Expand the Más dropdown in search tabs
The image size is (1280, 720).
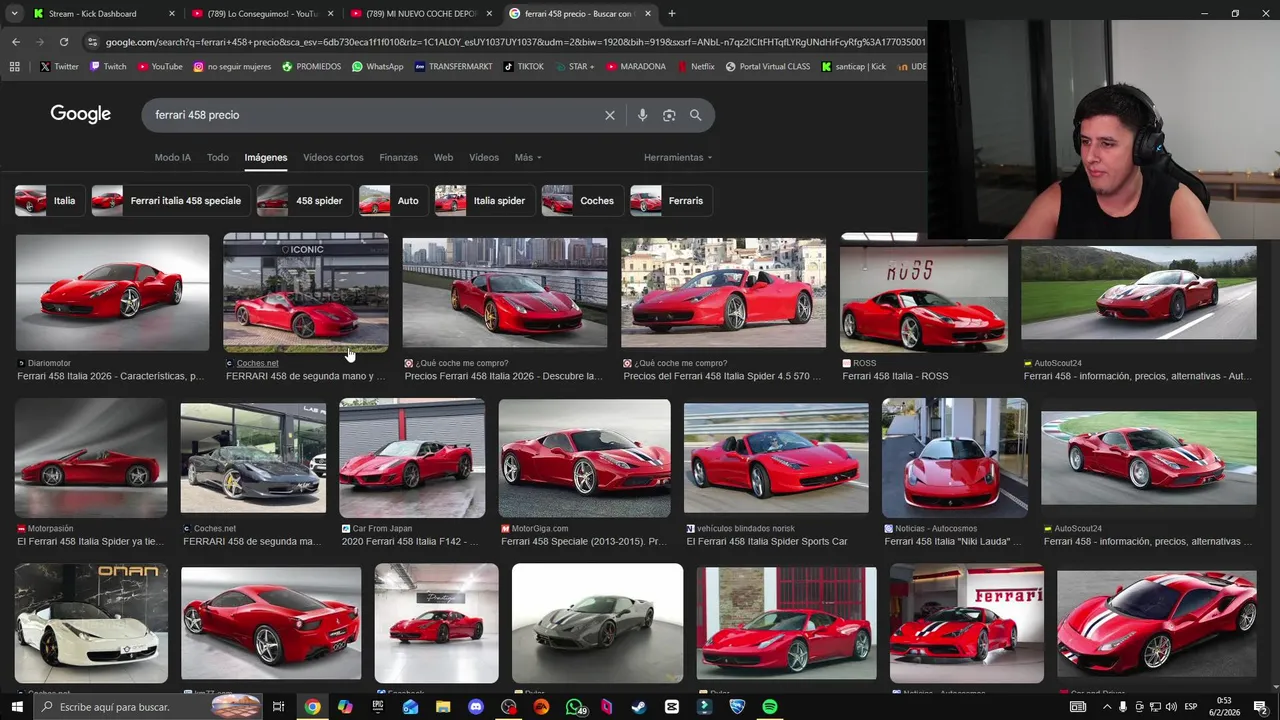click(527, 157)
